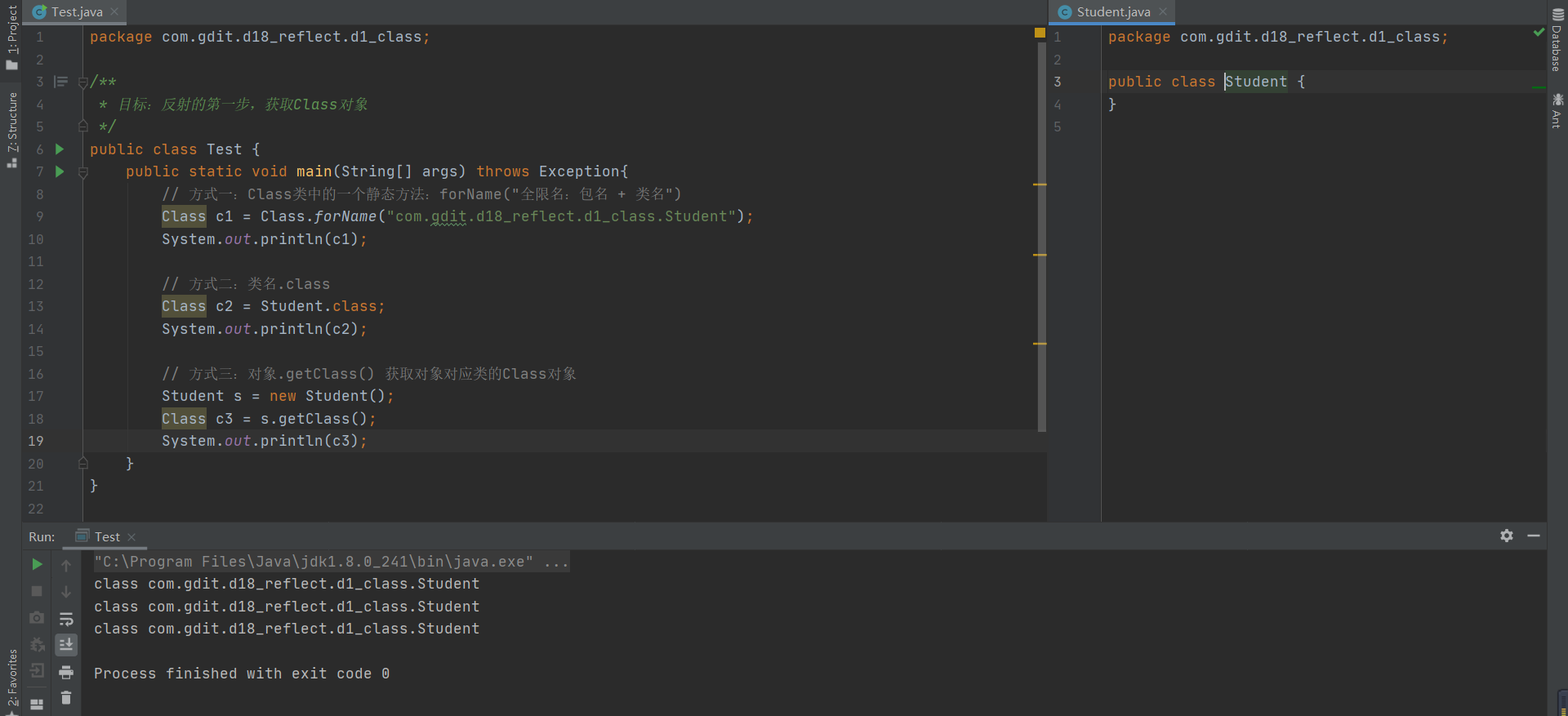Clear console output with trash icon

[x=66, y=698]
